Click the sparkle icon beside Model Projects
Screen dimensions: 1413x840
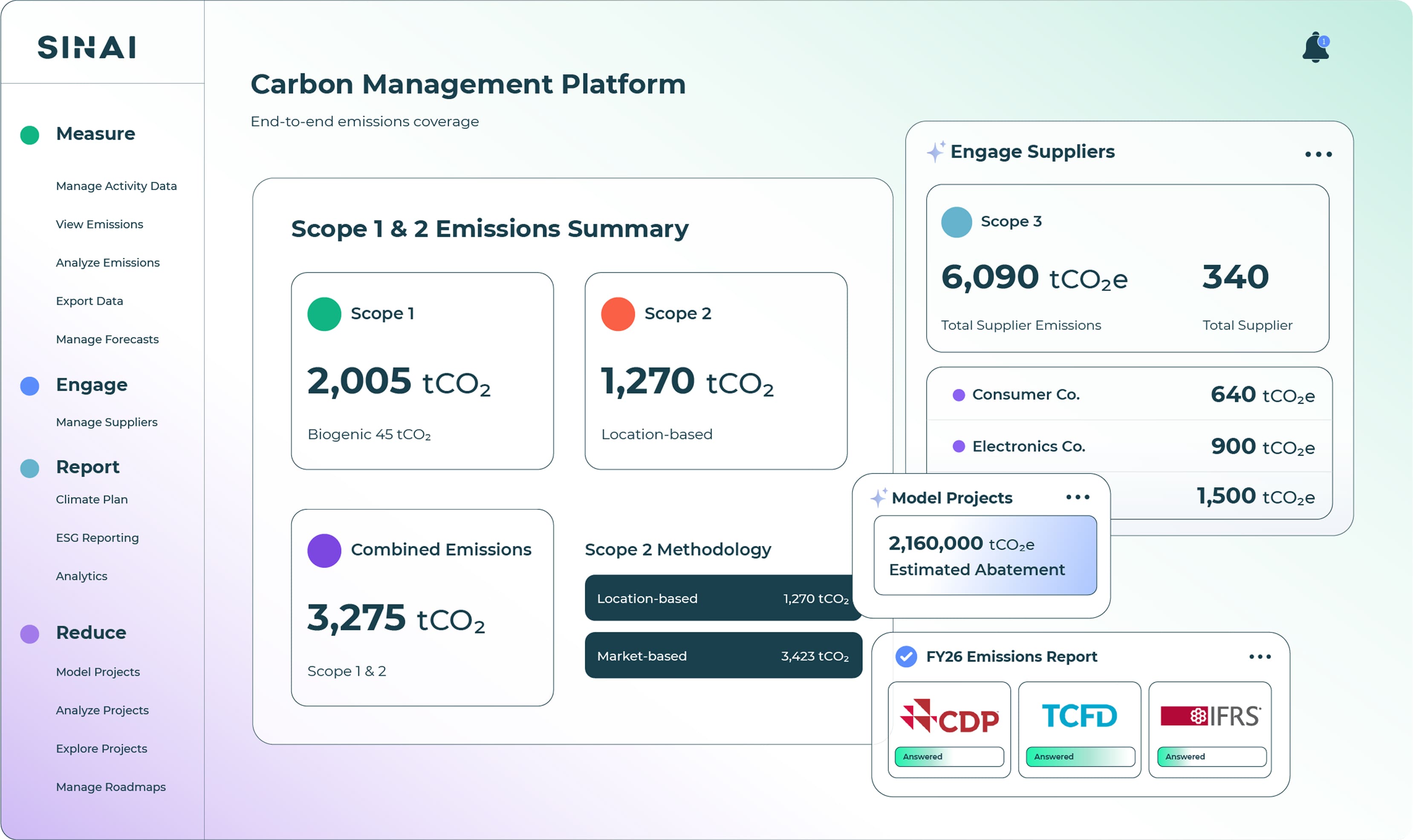878,497
